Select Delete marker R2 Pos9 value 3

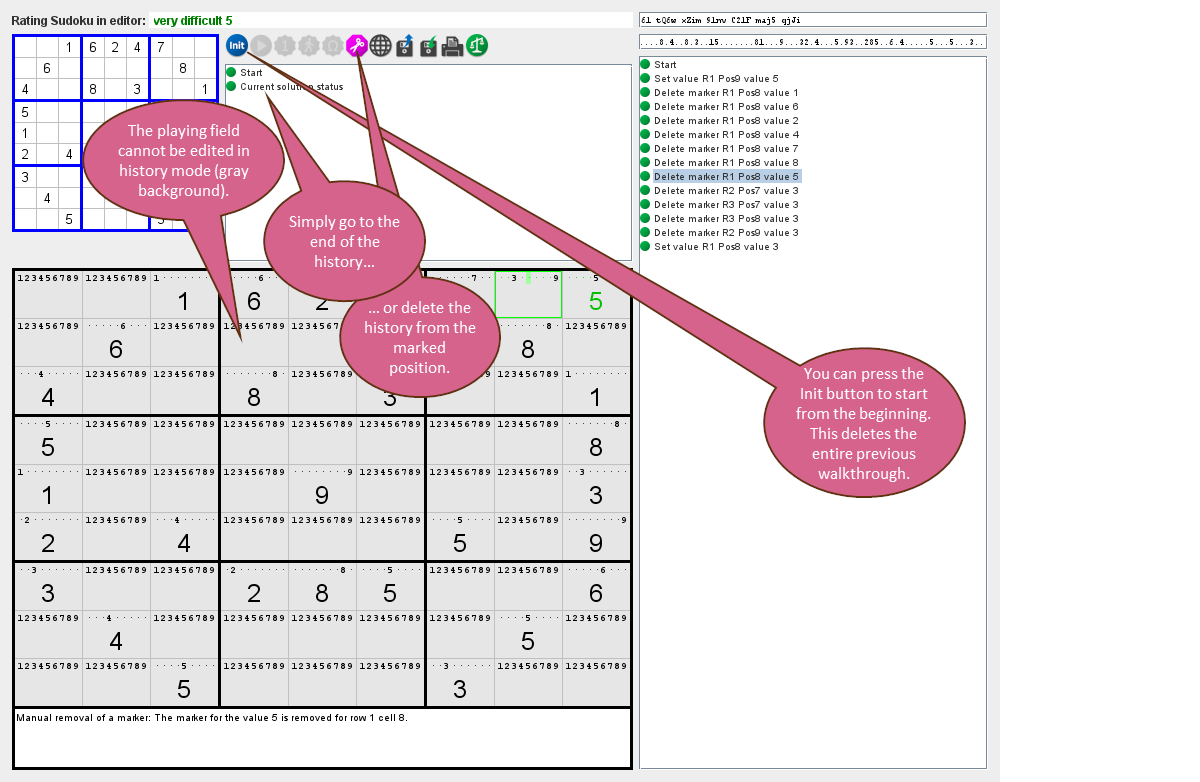726,233
